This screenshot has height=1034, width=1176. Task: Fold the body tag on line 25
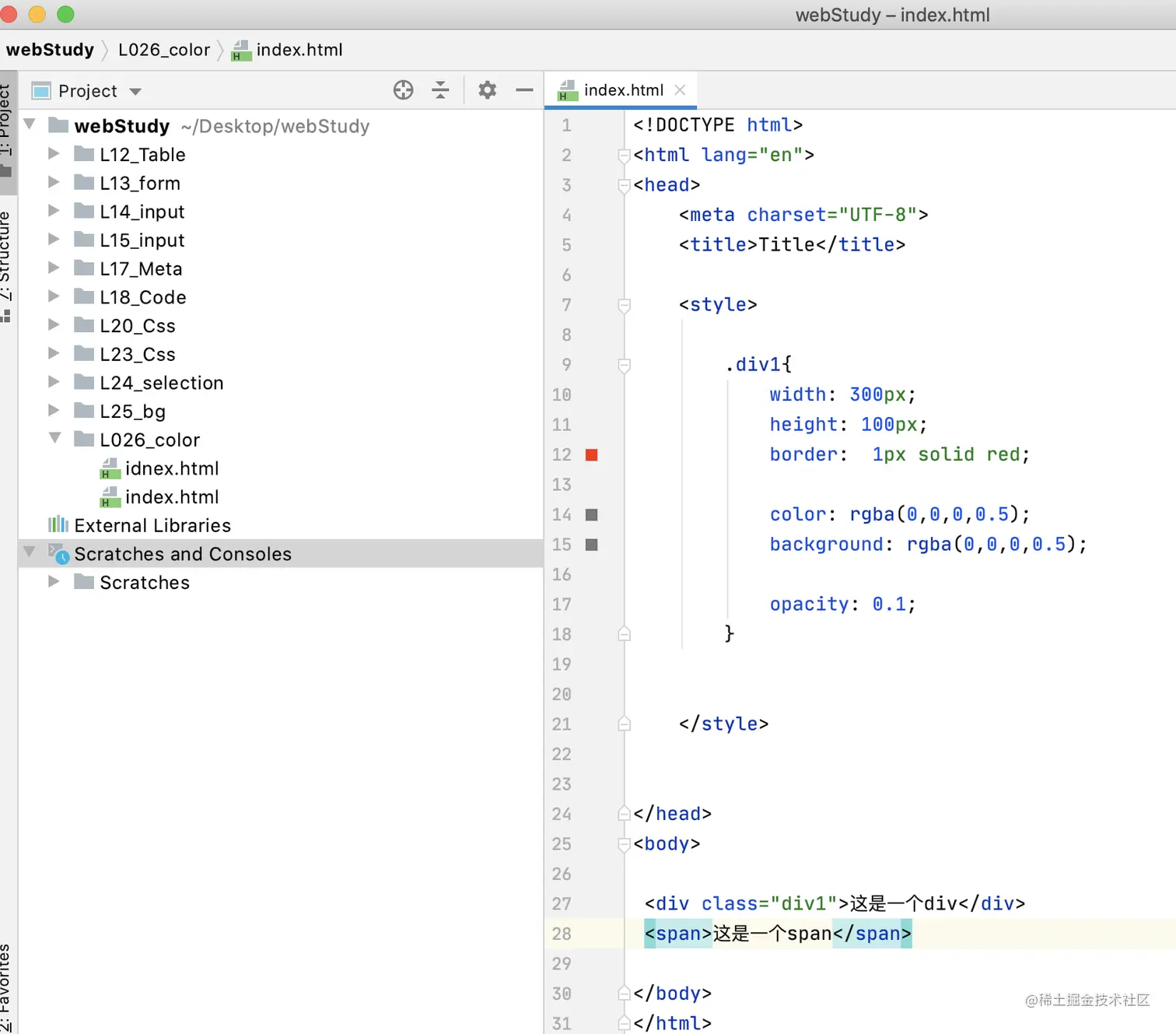click(624, 844)
